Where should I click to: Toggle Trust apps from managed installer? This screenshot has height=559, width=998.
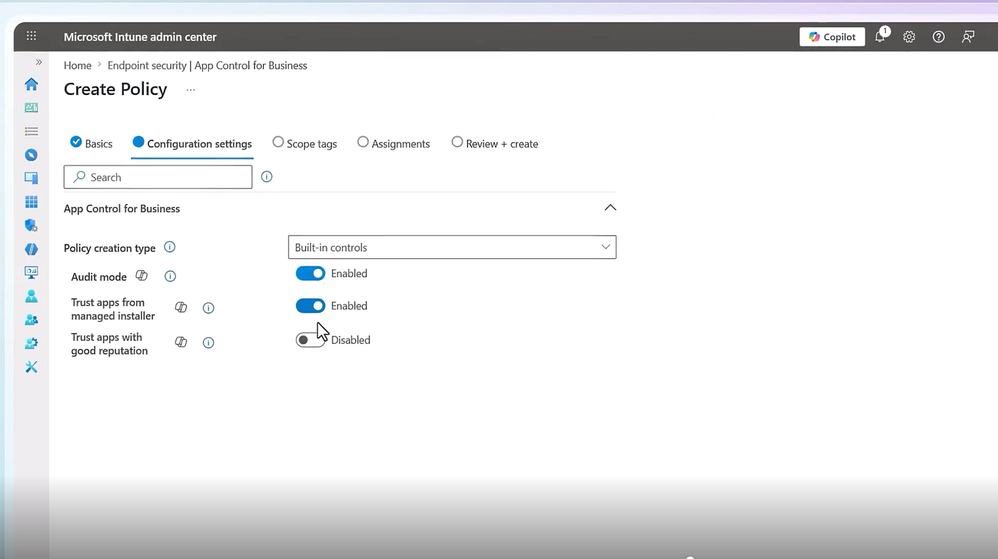pyautogui.click(x=311, y=306)
